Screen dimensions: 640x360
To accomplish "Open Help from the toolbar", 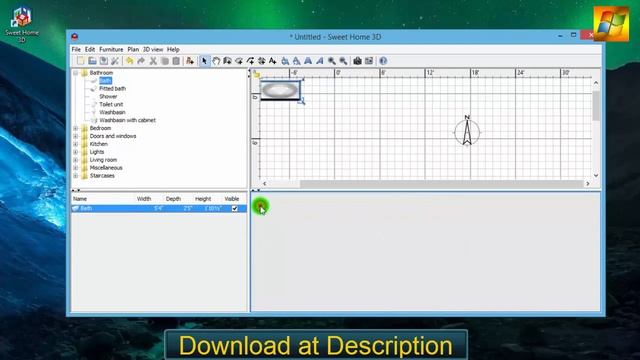I will [x=383, y=61].
